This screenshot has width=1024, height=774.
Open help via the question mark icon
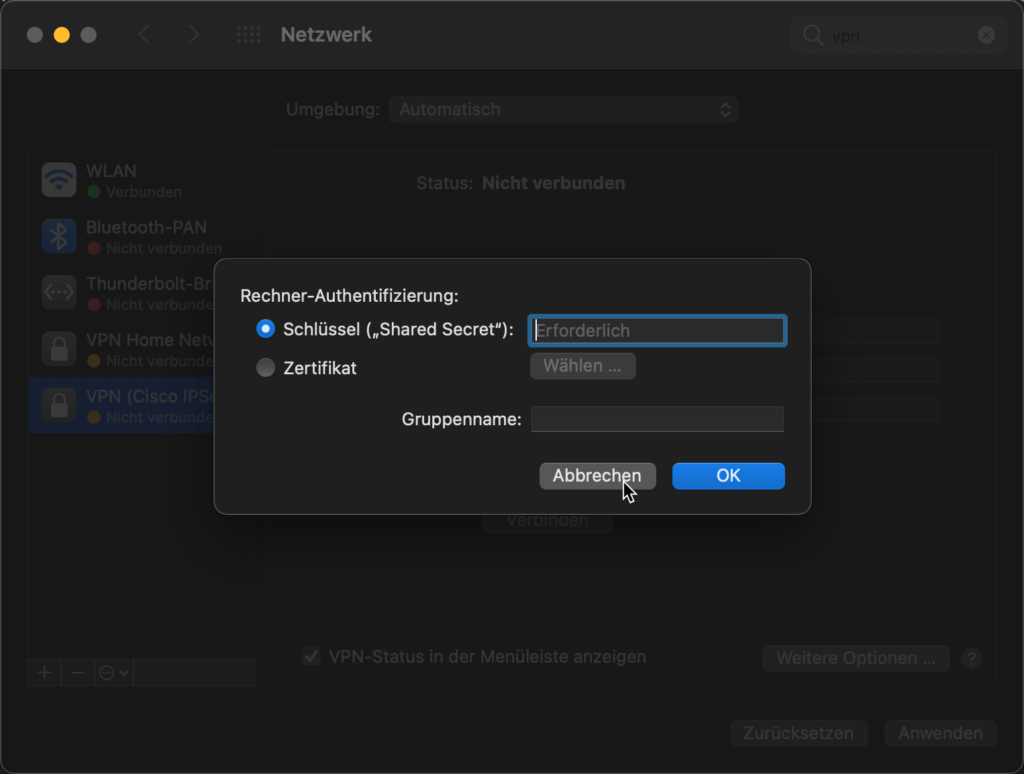971,658
